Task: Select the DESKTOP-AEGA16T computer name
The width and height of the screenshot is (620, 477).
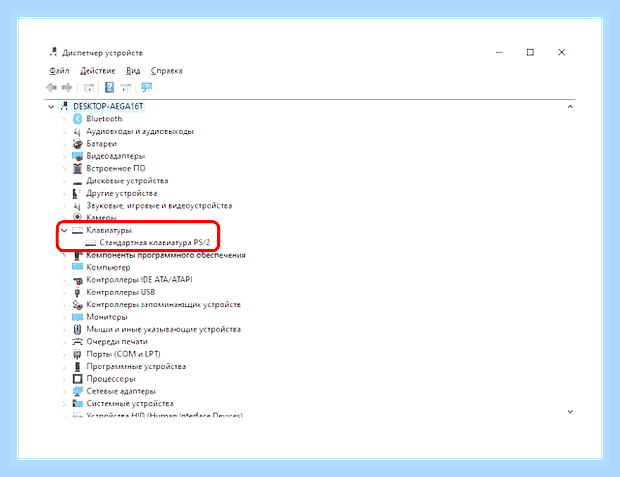Action: [x=108, y=106]
